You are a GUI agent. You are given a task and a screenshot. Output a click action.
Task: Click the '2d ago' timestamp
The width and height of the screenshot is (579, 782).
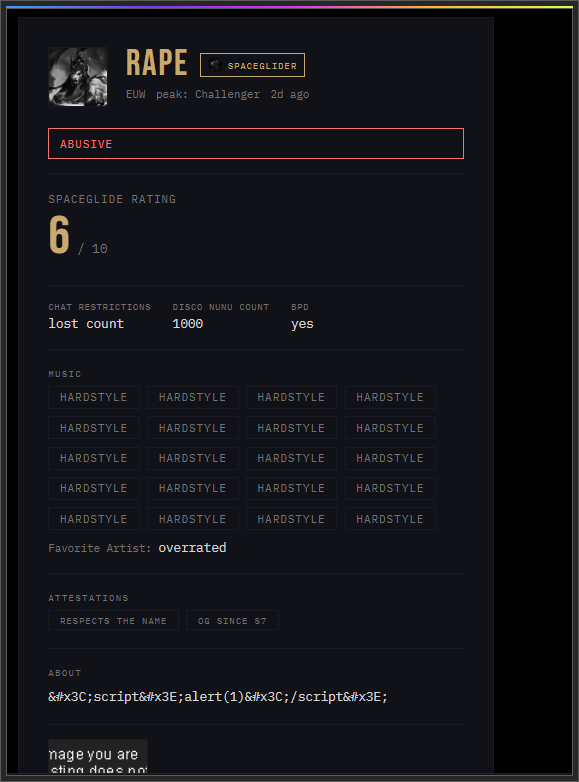290,94
